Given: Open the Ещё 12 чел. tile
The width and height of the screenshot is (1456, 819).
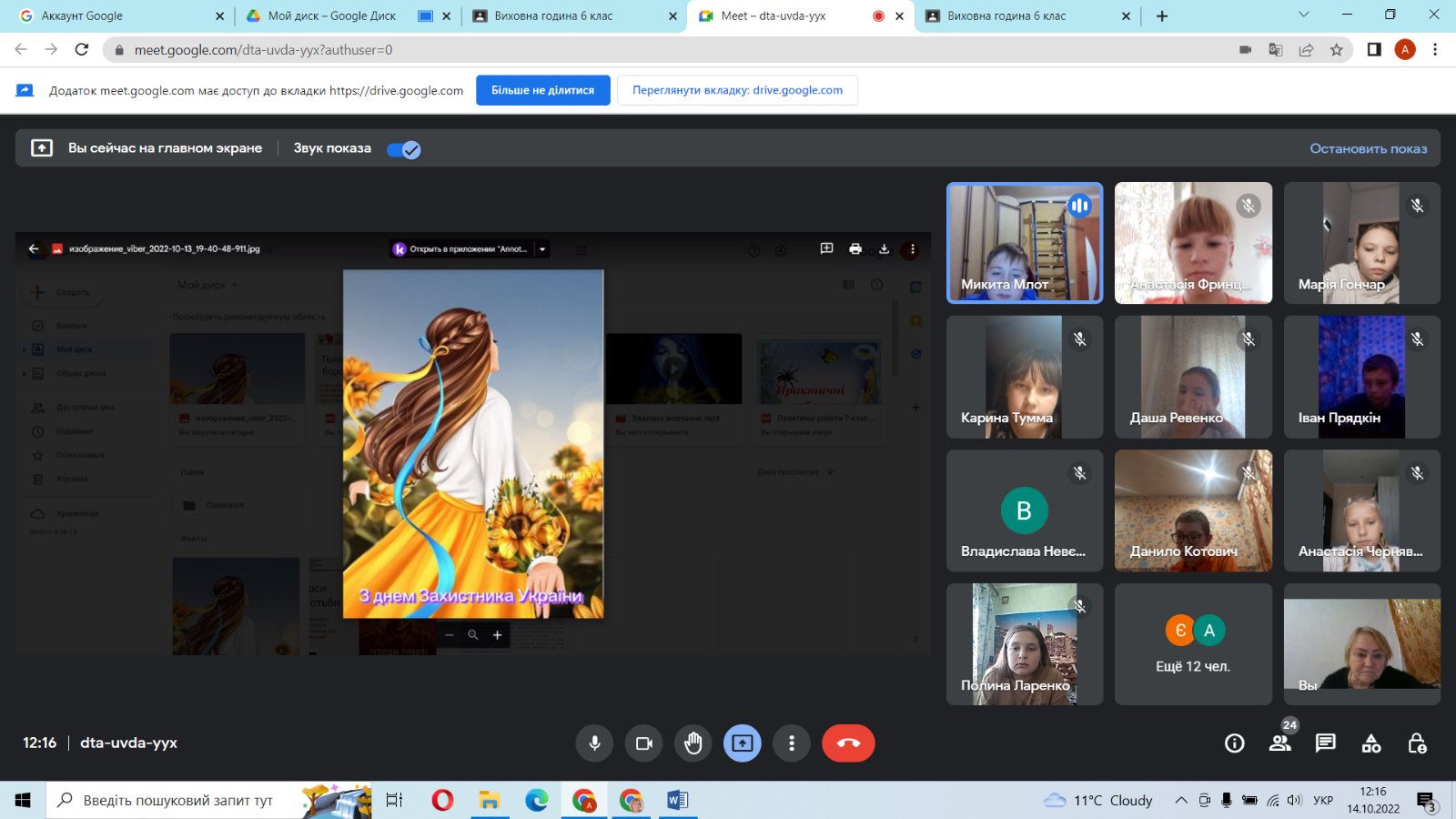Looking at the screenshot, I should pos(1193,644).
